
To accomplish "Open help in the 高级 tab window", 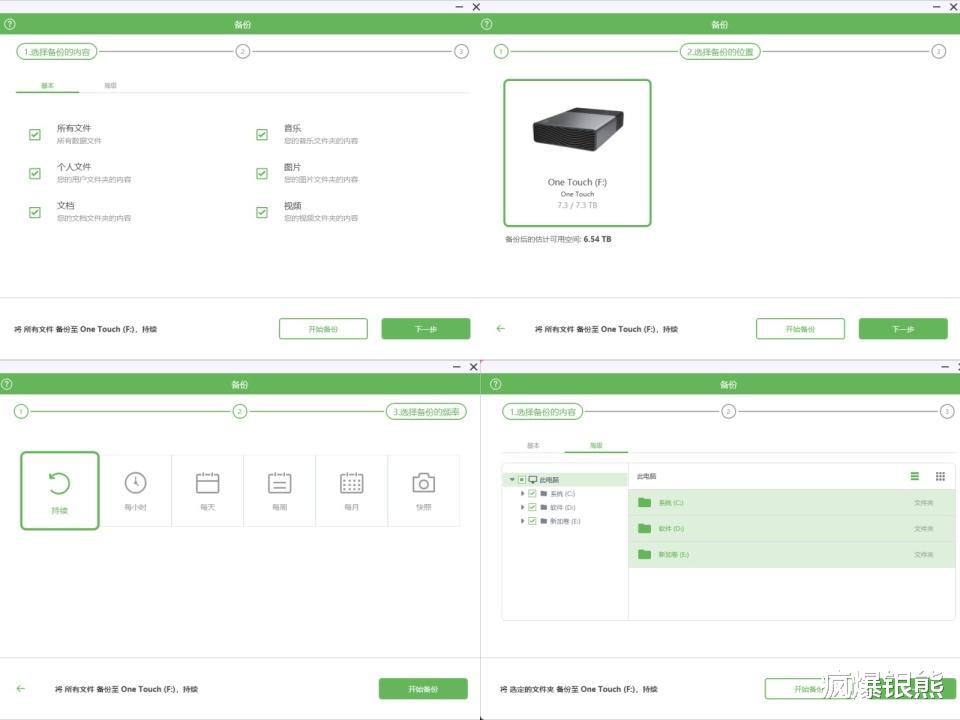I will point(496,384).
